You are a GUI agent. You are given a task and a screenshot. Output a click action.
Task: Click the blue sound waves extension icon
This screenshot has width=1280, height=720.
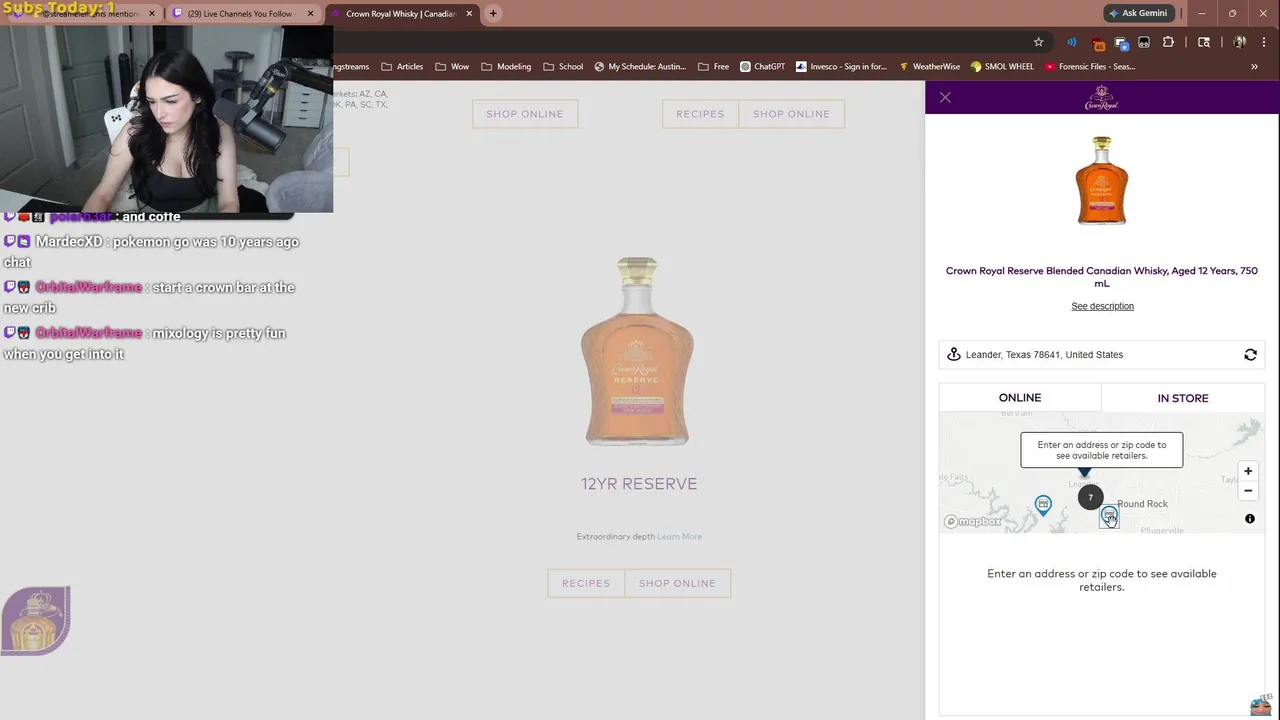pyautogui.click(x=1071, y=42)
